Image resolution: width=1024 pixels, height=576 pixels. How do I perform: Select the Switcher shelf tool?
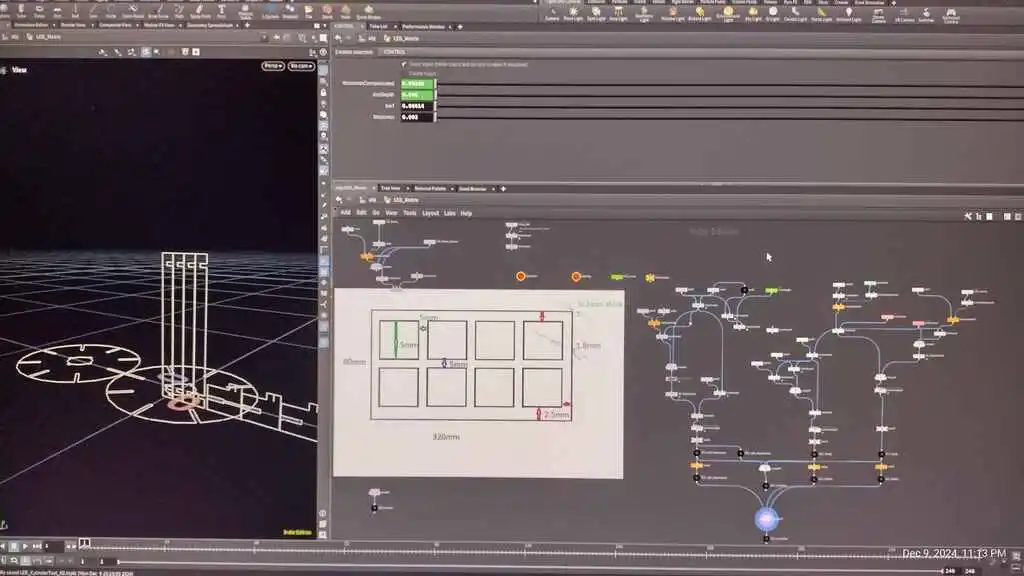(926, 15)
